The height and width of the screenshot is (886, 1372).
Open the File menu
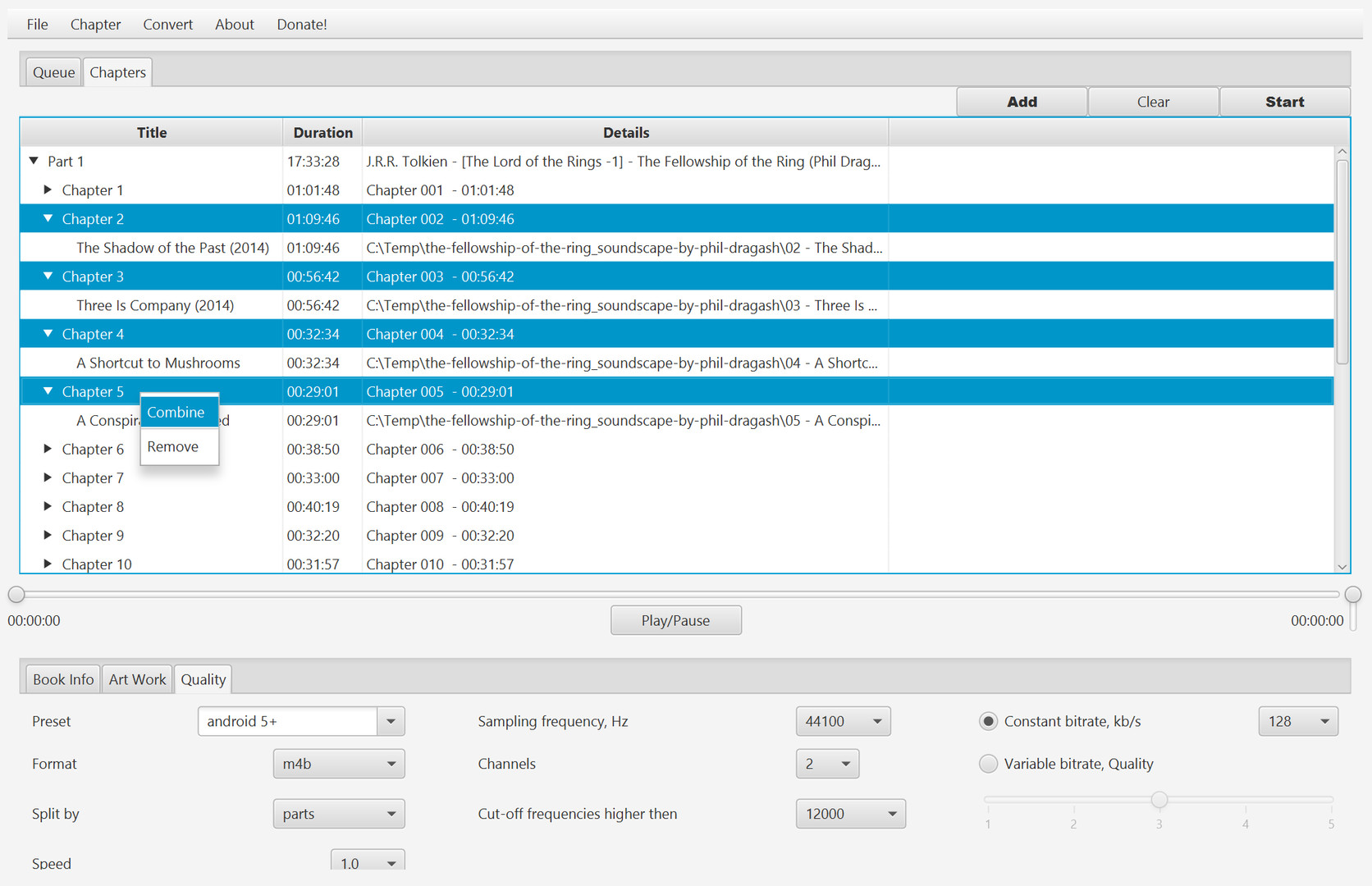(x=37, y=25)
